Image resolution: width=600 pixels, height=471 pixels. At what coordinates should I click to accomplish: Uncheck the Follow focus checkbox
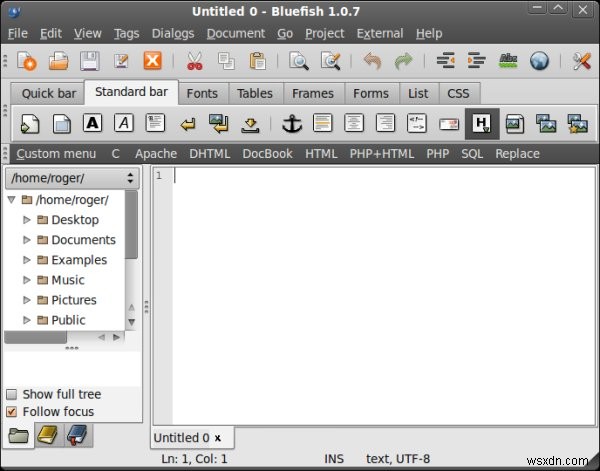[12, 412]
